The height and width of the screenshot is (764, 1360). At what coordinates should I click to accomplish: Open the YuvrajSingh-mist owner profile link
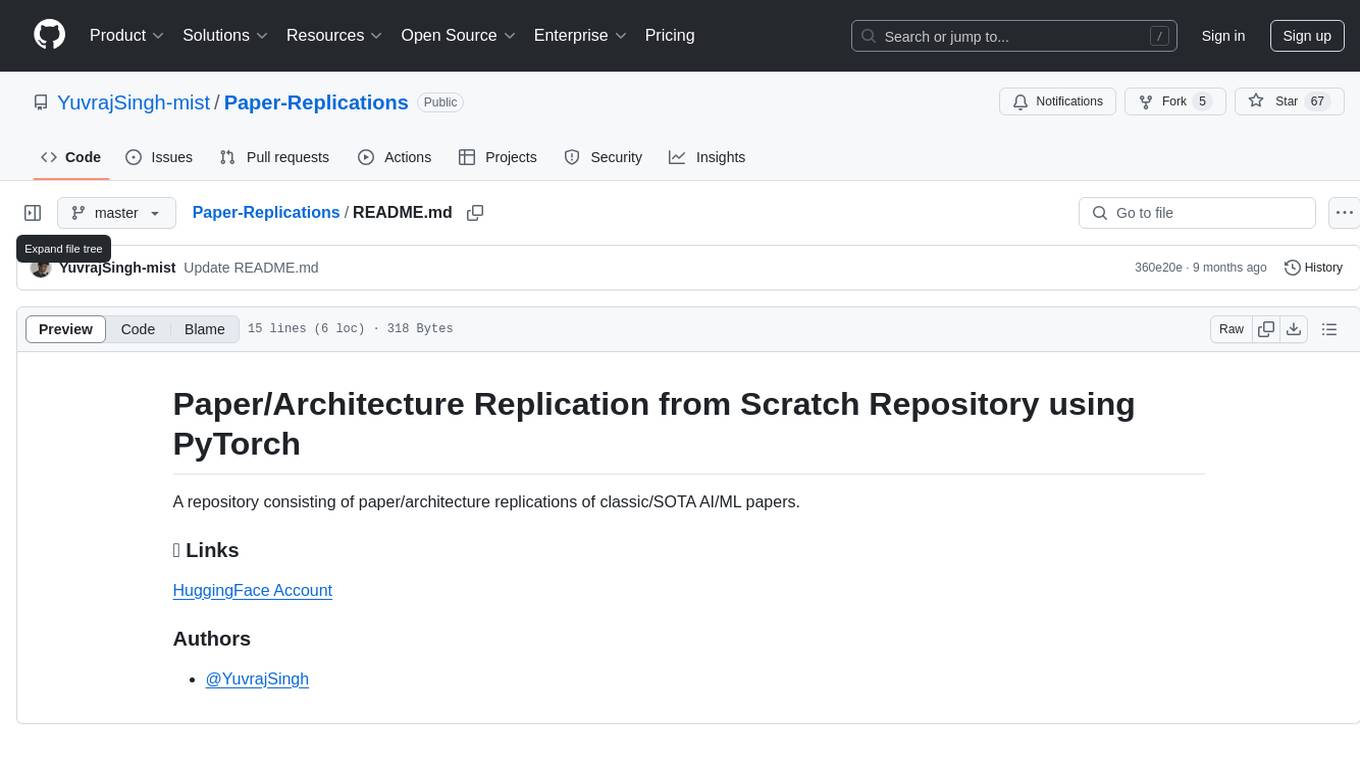133,102
